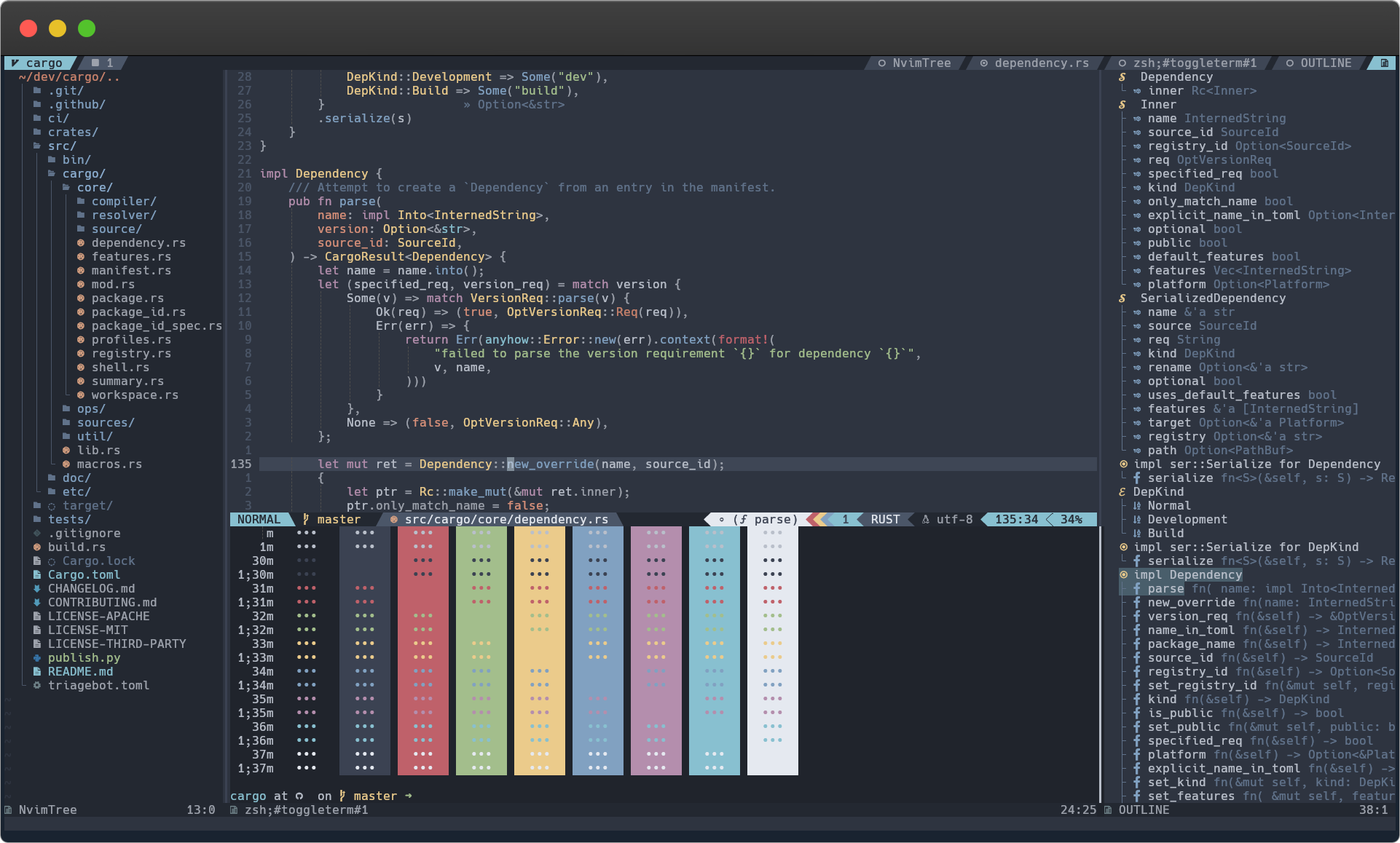Open the cargo/ directory in sidebar
Screen dimensions: 1400x843
(83, 173)
